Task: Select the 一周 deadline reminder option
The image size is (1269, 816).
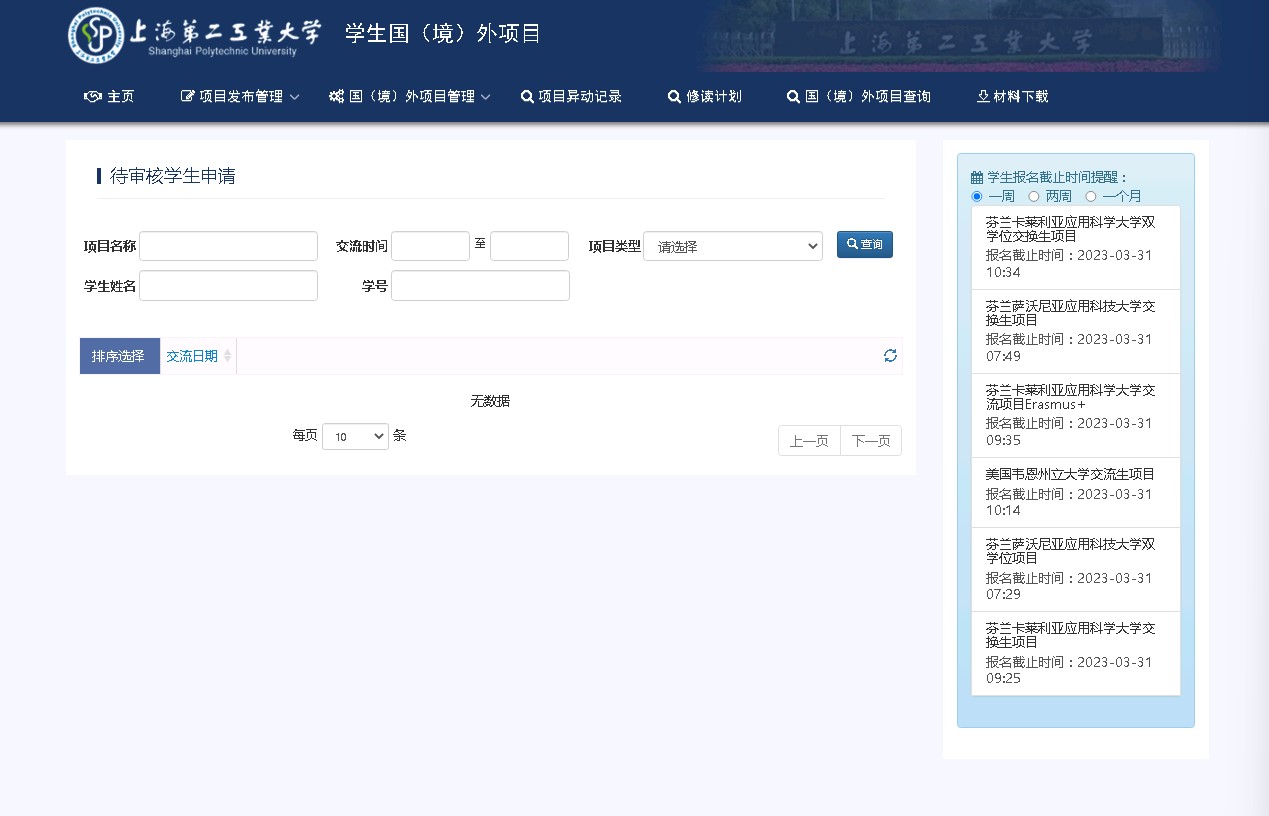Action: pyautogui.click(x=977, y=197)
